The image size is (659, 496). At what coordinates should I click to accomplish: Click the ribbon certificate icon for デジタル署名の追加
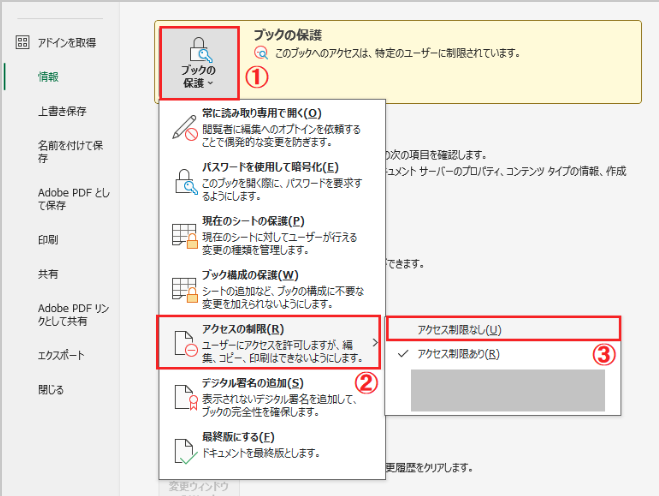coord(186,396)
